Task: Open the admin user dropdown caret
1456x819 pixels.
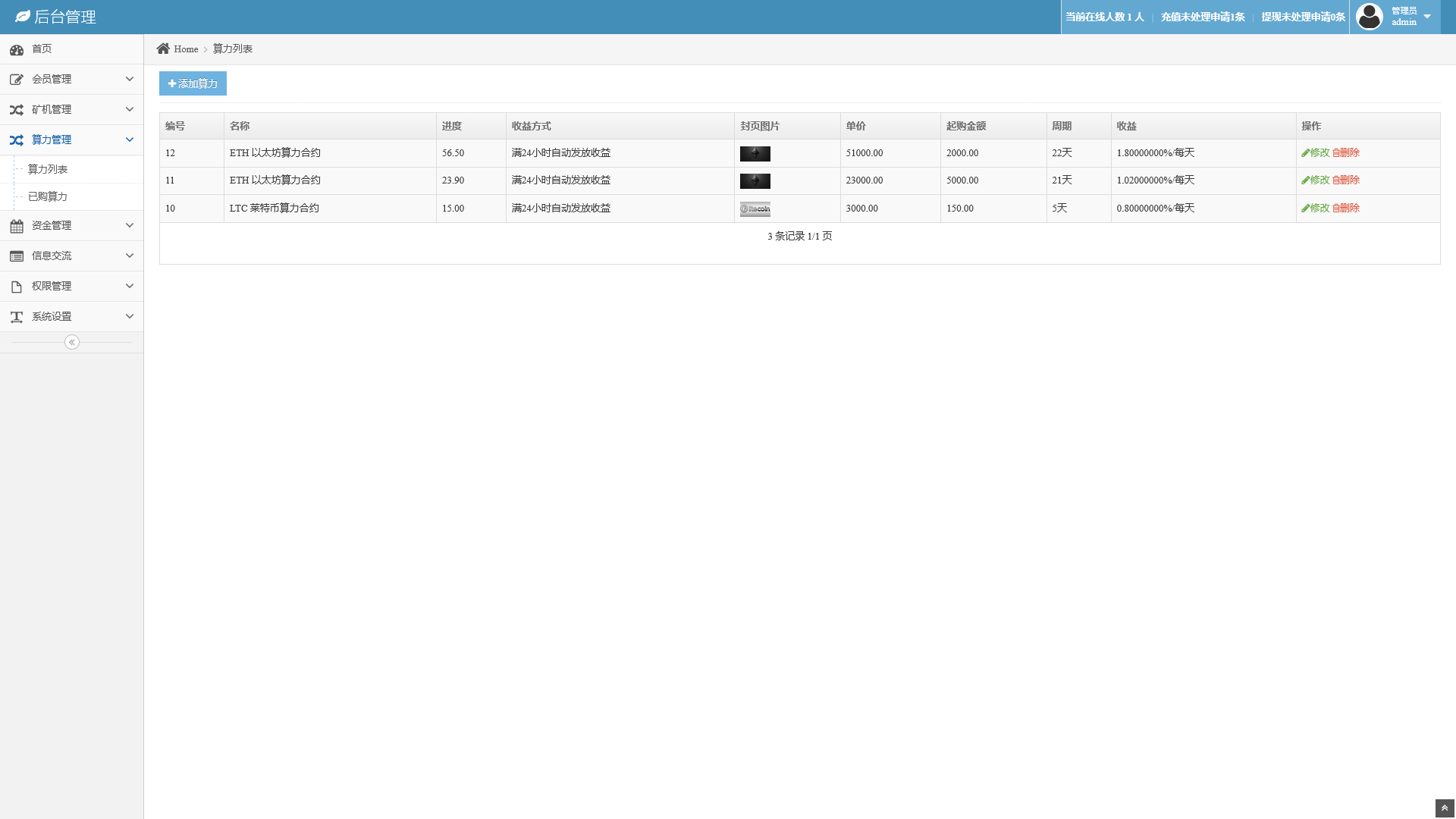Action: tap(1427, 17)
